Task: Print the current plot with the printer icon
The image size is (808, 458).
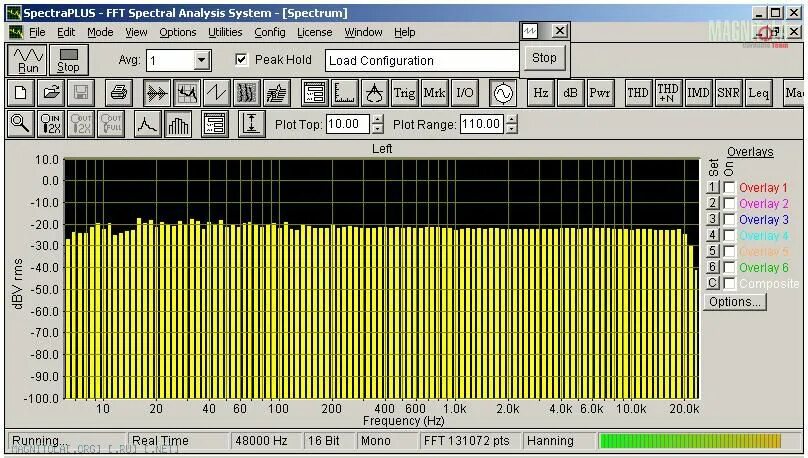Action: pyautogui.click(x=119, y=93)
